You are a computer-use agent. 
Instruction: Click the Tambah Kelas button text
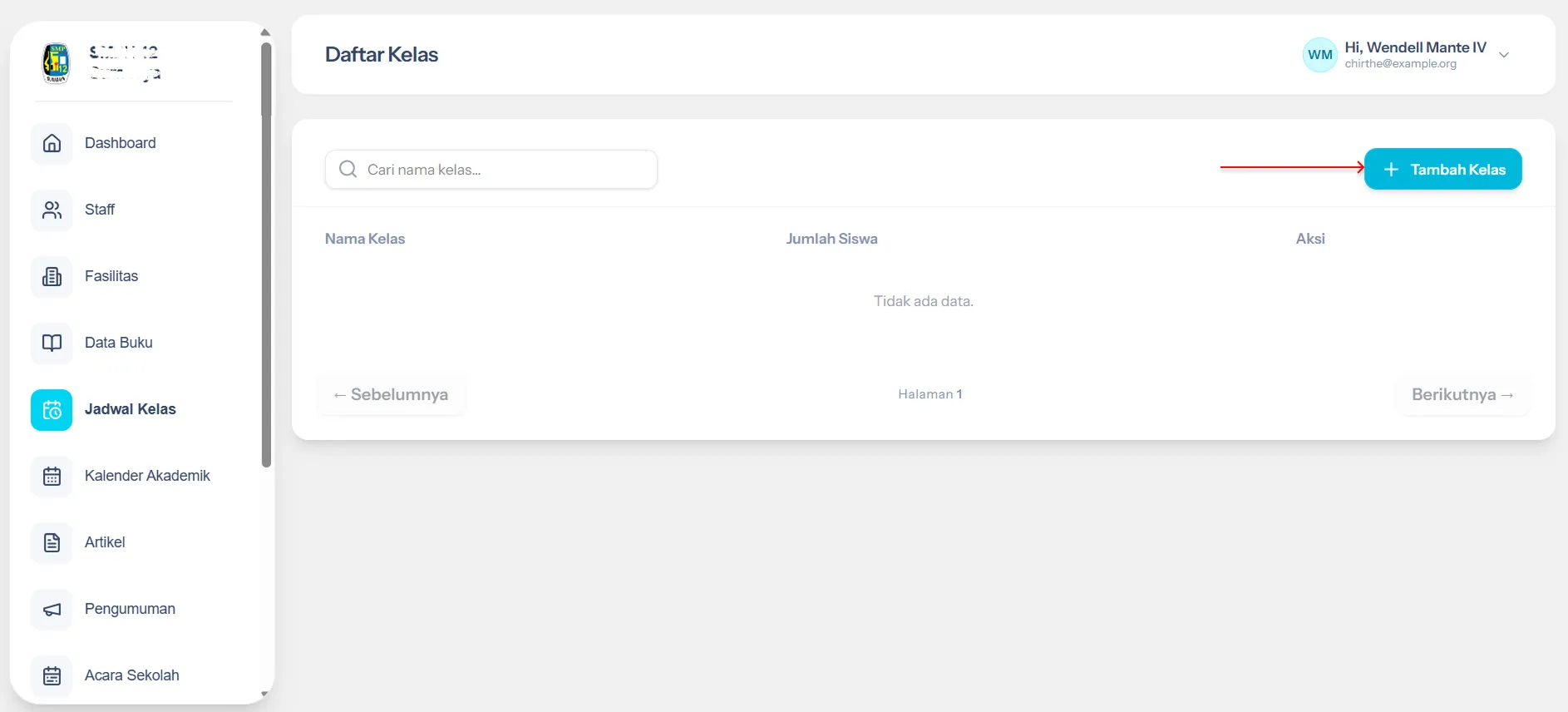tap(1457, 170)
